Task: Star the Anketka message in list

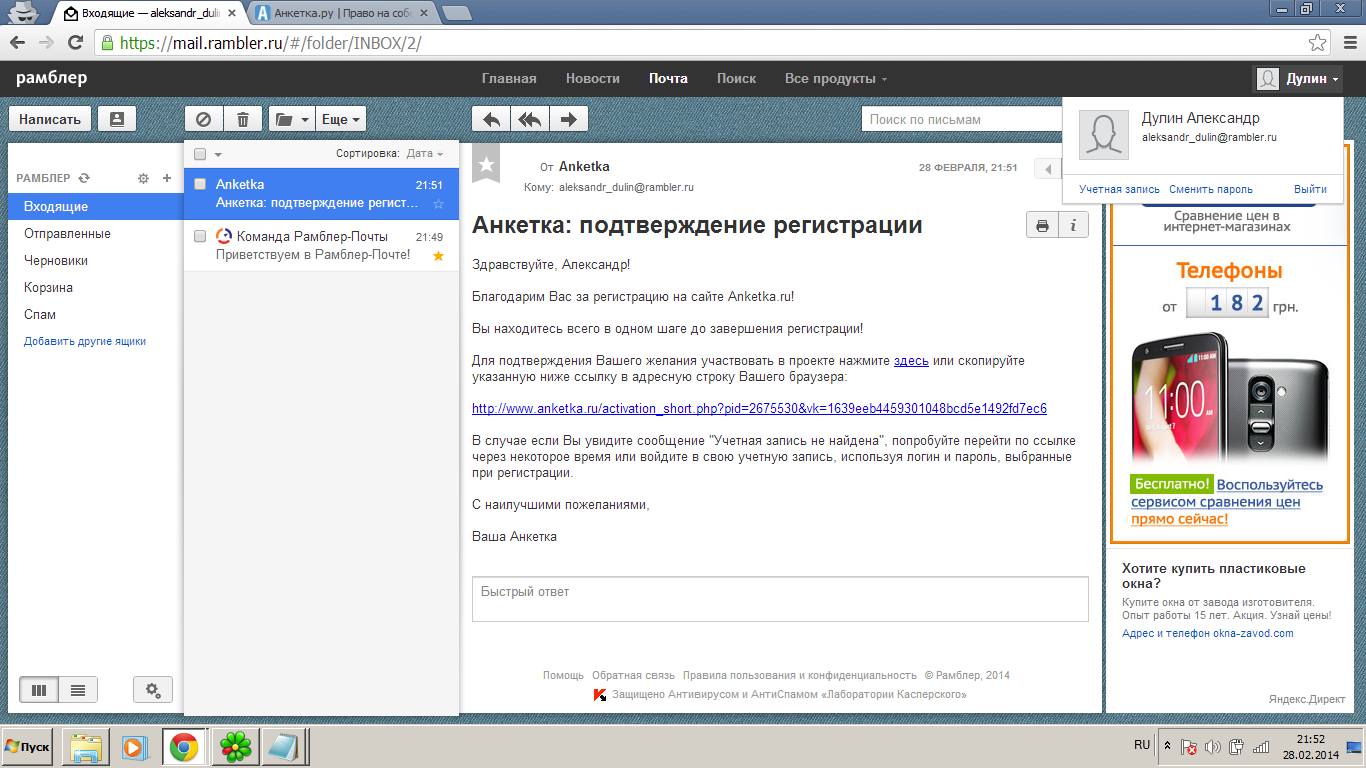Action: pos(438,204)
